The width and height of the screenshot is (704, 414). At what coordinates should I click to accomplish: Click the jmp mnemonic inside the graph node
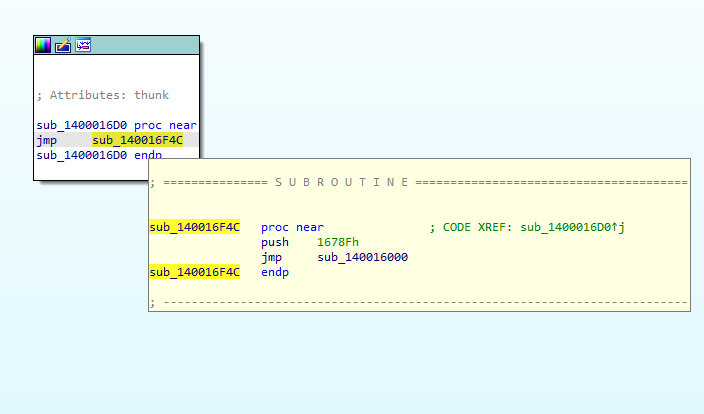pos(46,140)
